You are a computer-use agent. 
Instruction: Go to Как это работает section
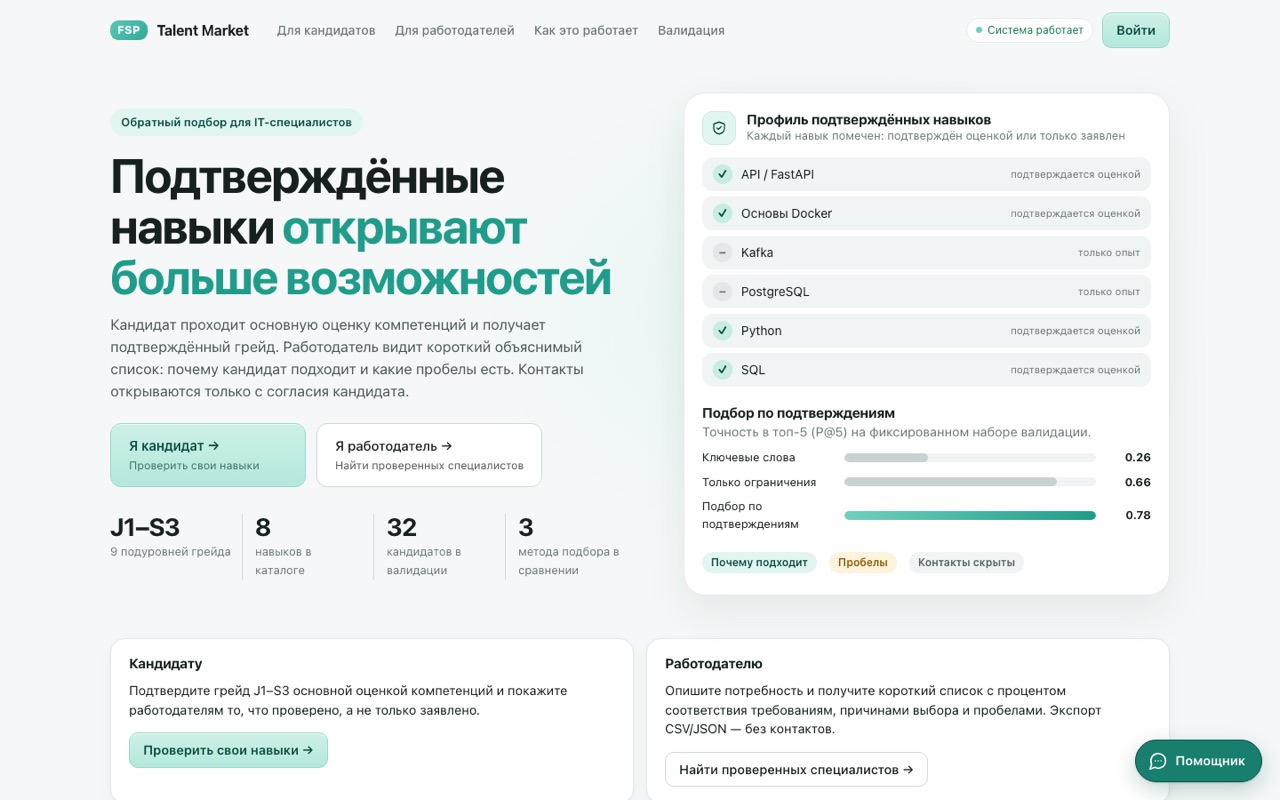586,30
